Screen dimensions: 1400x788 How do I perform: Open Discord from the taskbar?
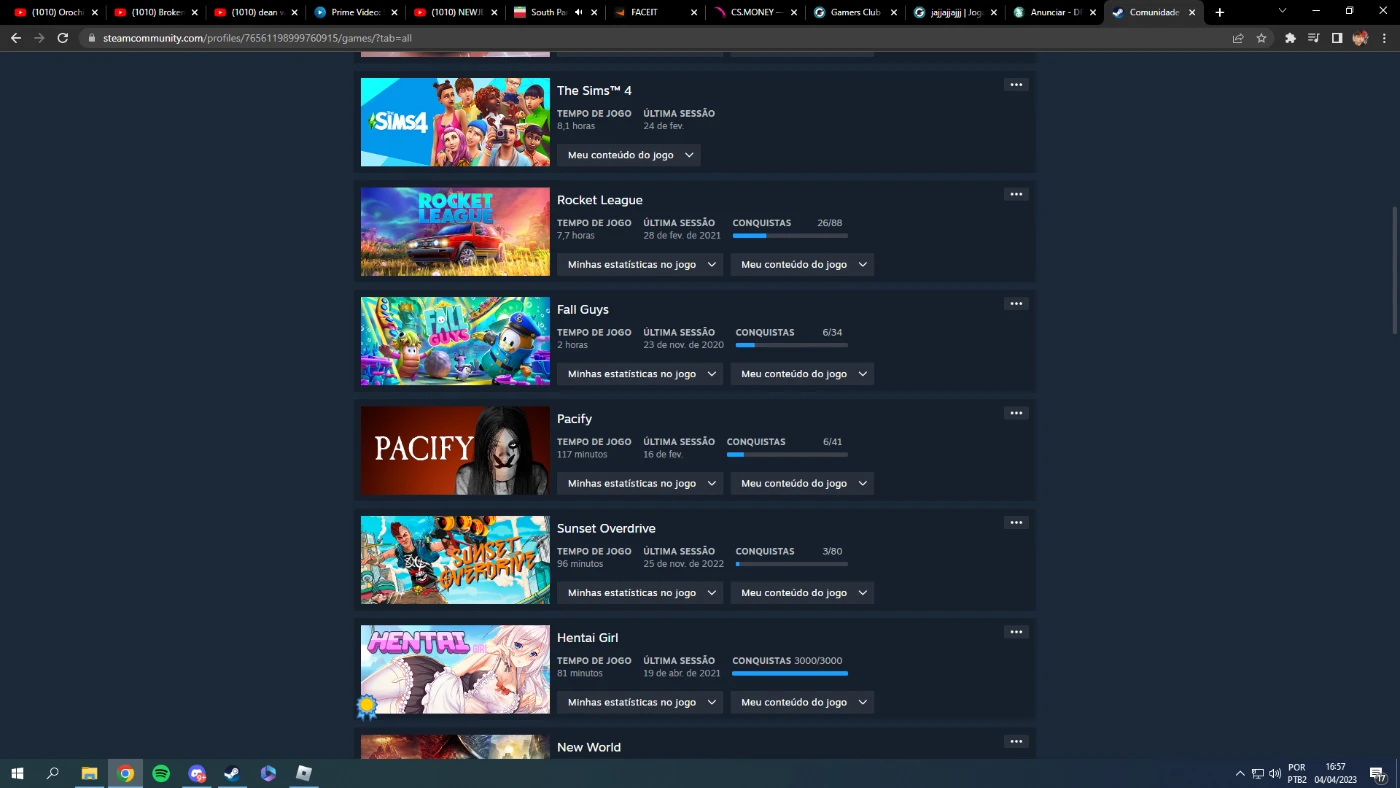coord(197,773)
